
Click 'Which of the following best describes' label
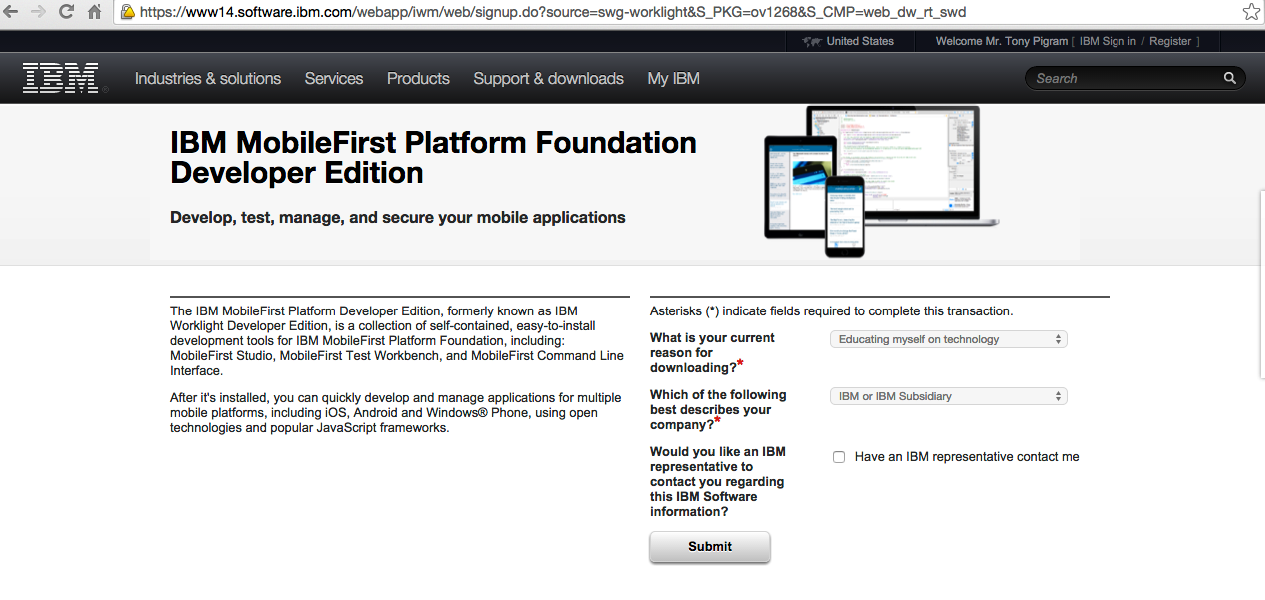click(x=718, y=409)
